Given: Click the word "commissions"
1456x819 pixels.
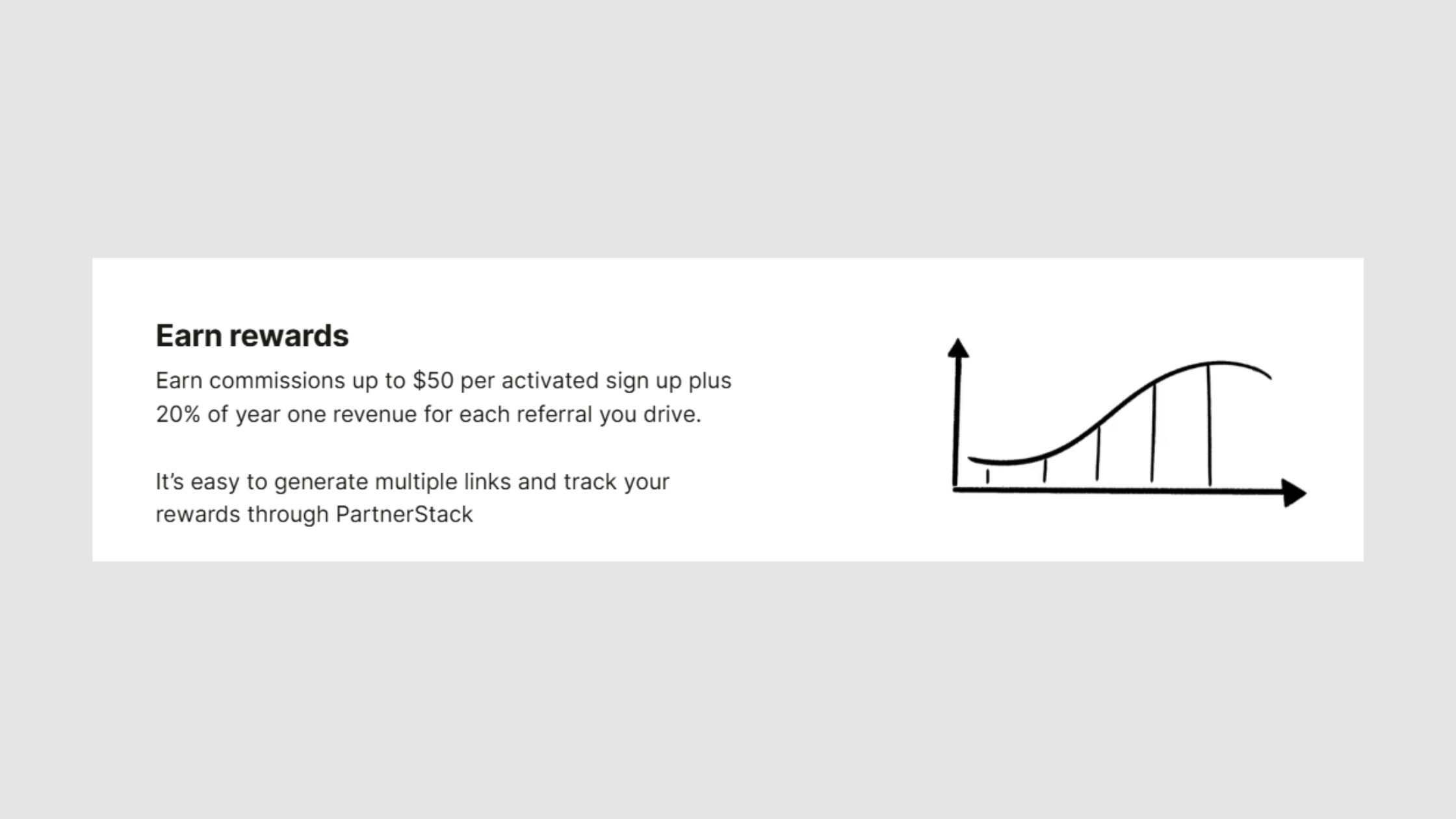Looking at the screenshot, I should point(277,380).
